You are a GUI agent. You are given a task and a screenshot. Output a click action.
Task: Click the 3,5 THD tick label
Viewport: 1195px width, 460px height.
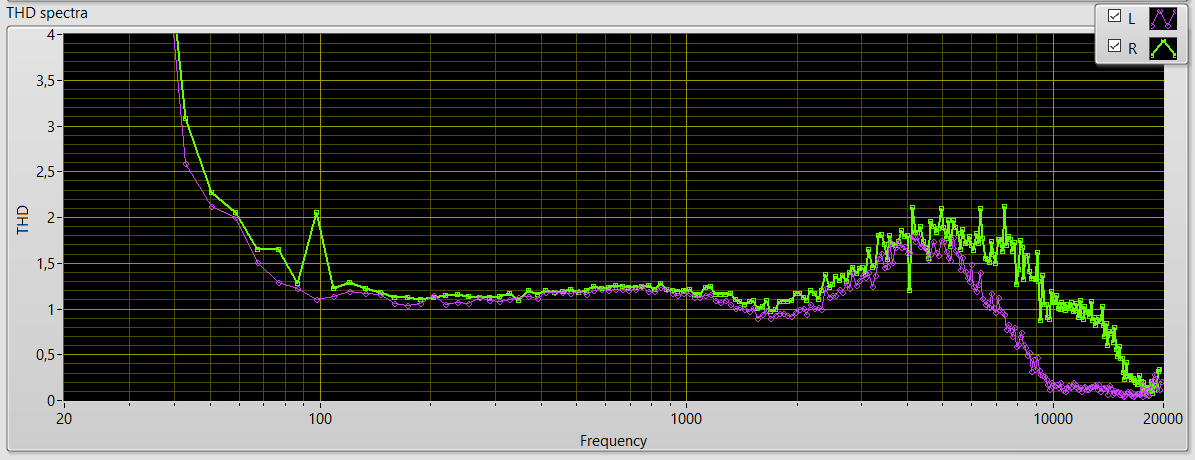pyautogui.click(x=45, y=80)
